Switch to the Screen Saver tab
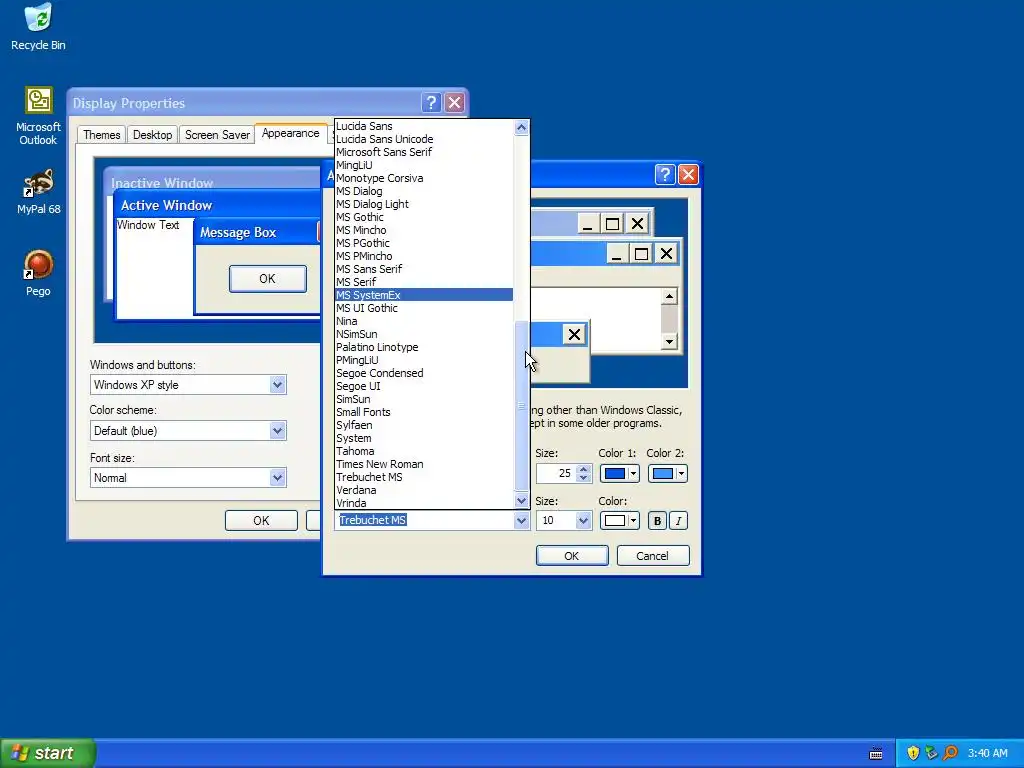 click(217, 135)
